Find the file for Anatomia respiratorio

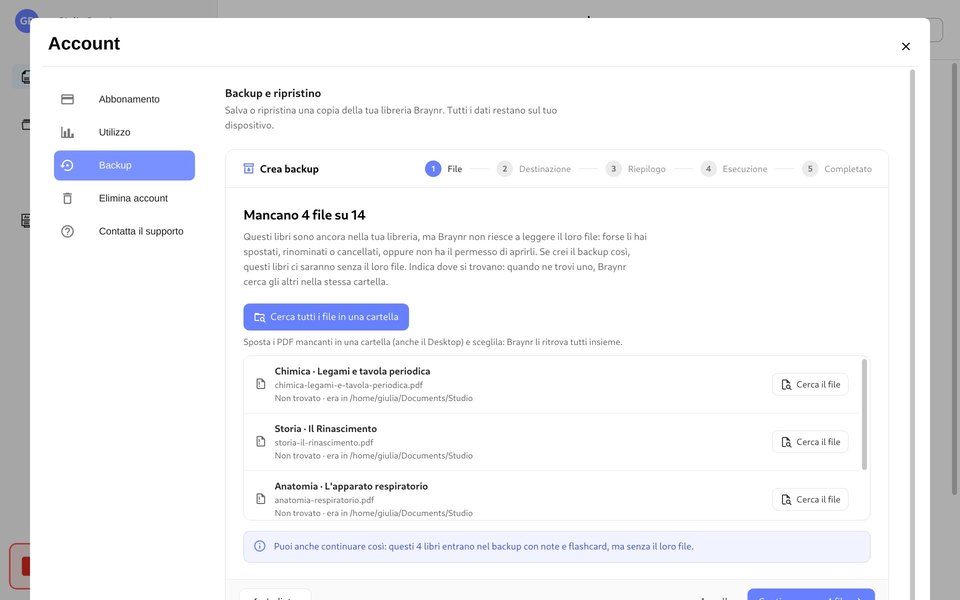pos(810,500)
